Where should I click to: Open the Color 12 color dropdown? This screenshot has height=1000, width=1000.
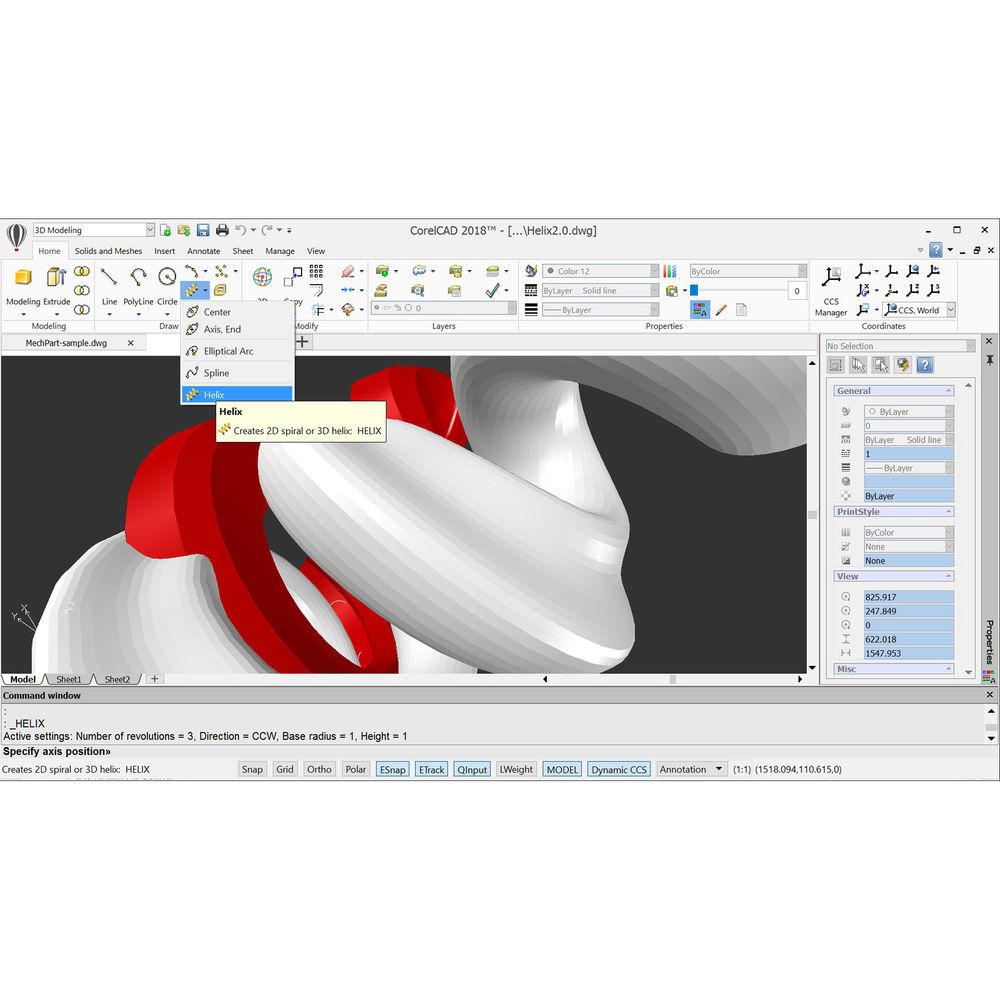point(600,270)
